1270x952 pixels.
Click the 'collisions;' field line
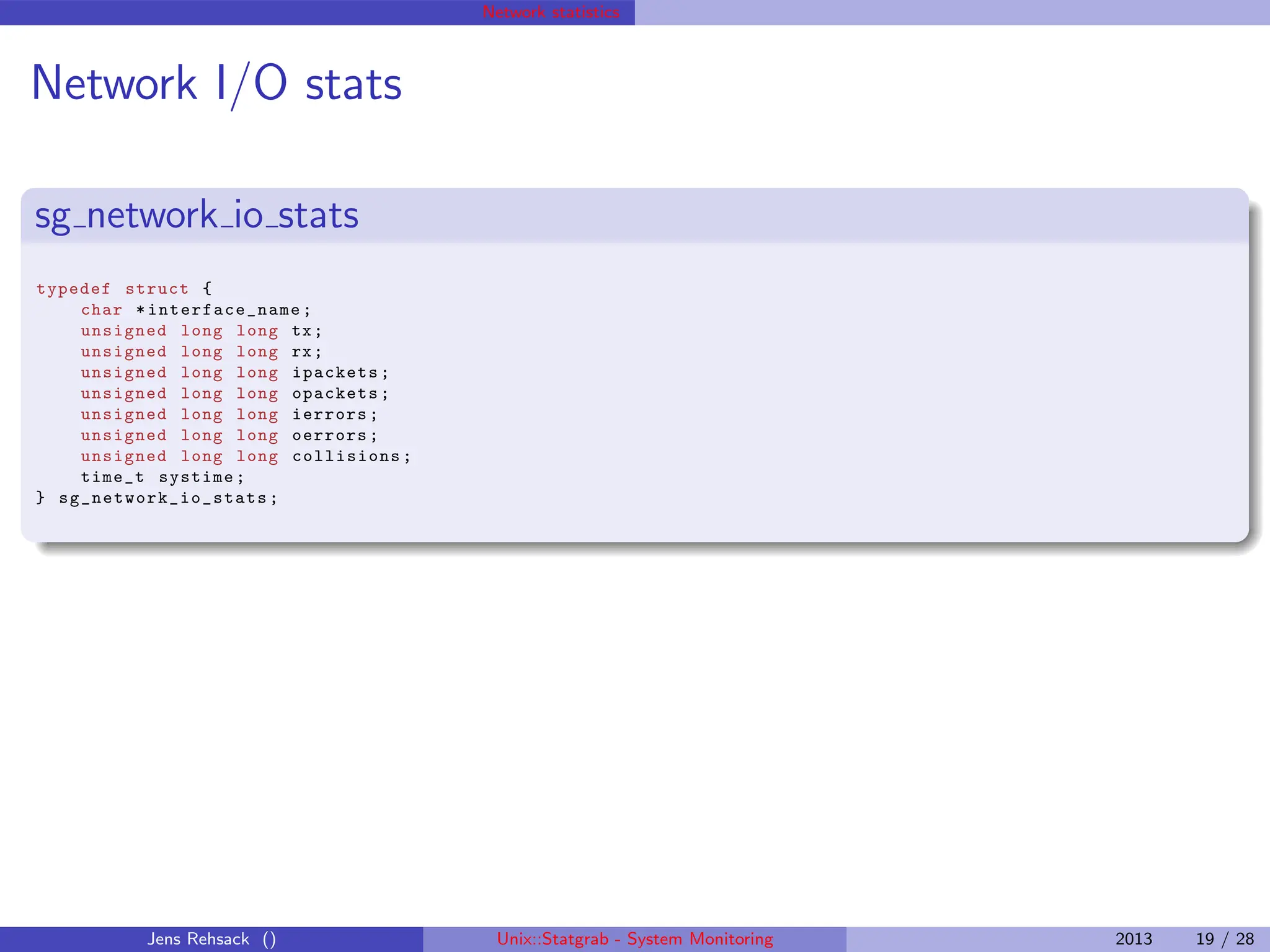[x=246, y=457]
